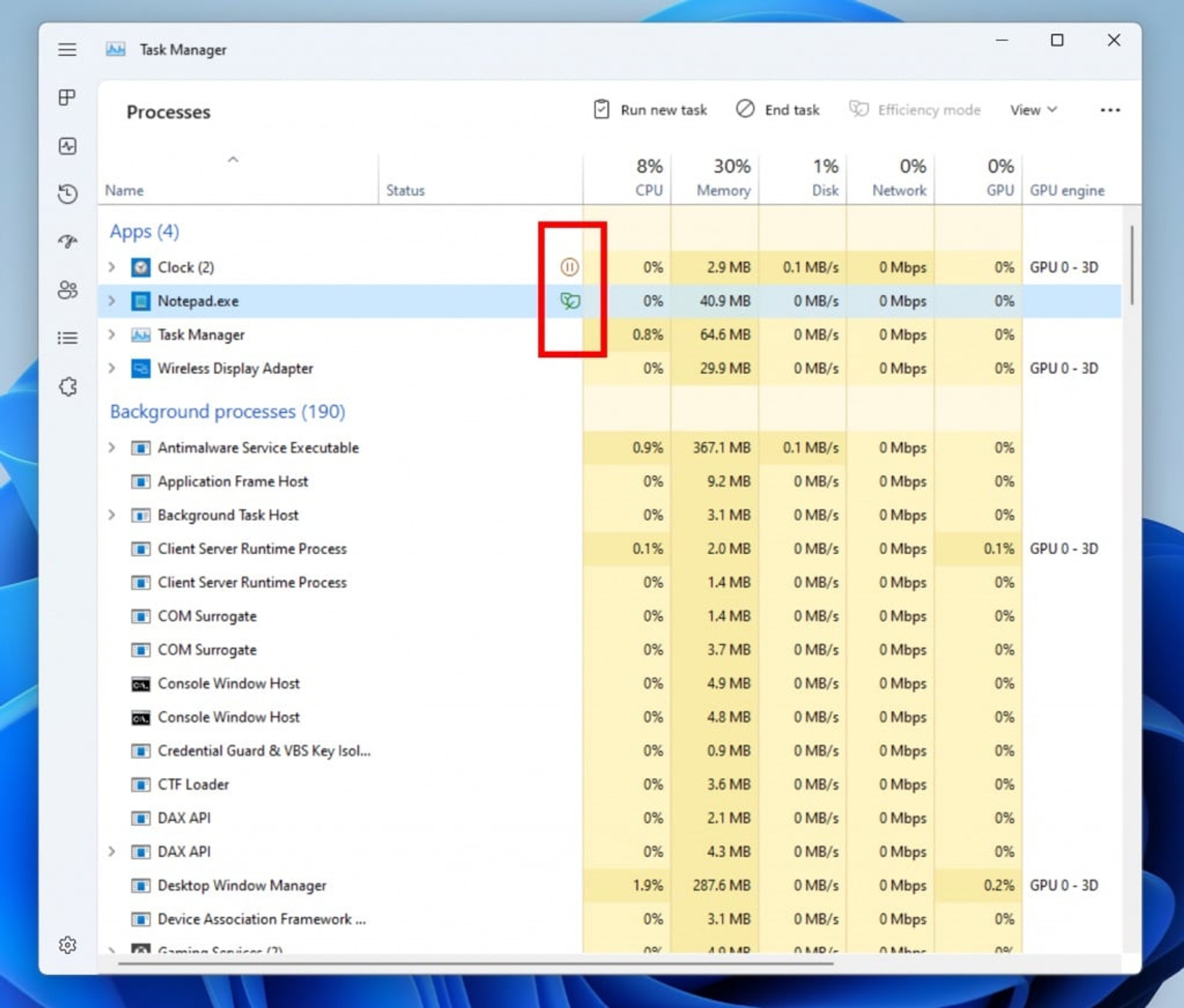Click GPU 0 - 3D for Clock

(1064, 267)
